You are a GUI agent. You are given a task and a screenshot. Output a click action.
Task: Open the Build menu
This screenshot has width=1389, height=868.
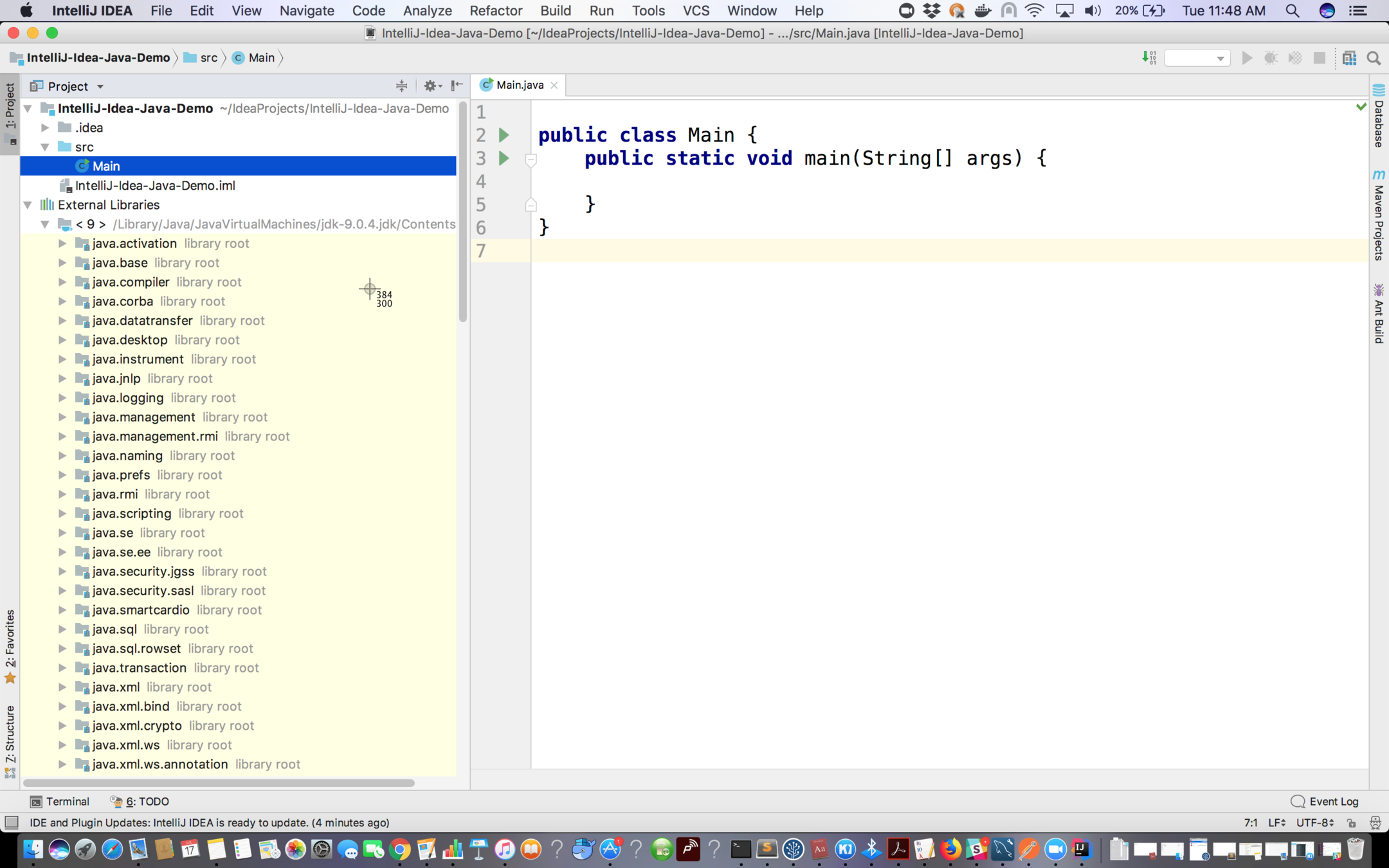coord(556,10)
